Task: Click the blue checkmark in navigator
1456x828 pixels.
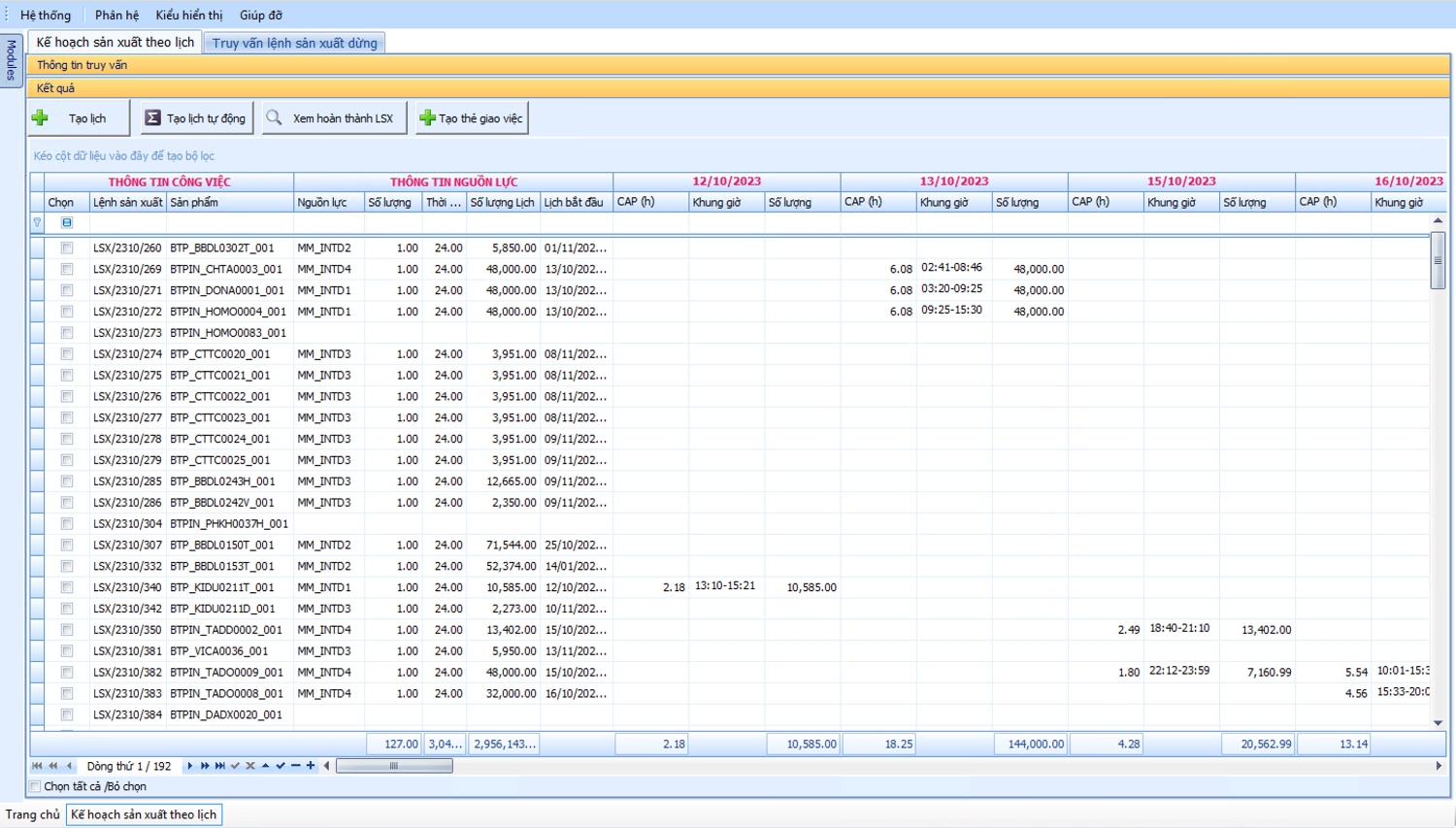Action: 281,766
